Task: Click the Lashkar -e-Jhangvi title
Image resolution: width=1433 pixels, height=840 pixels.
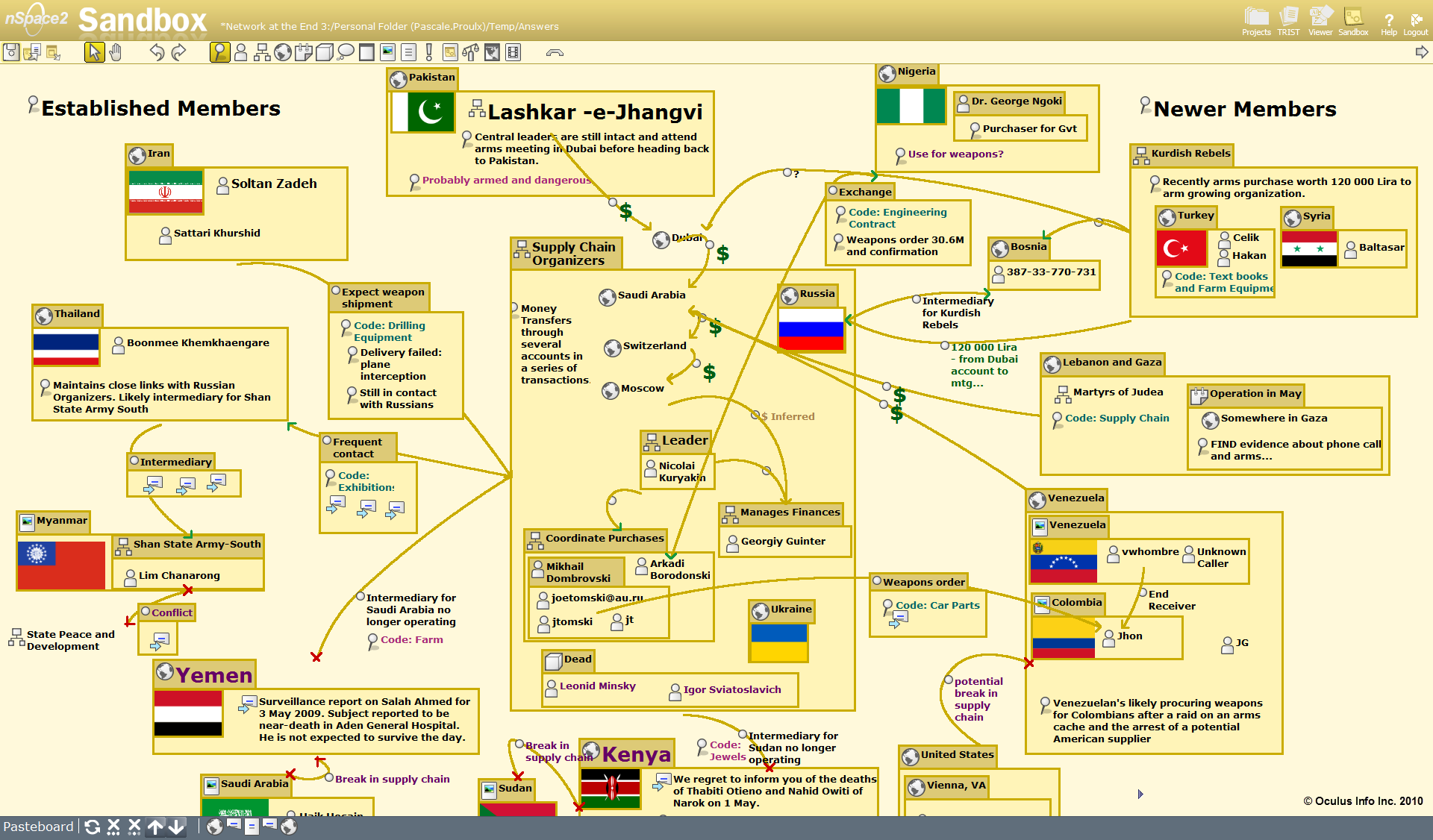Action: (595, 112)
